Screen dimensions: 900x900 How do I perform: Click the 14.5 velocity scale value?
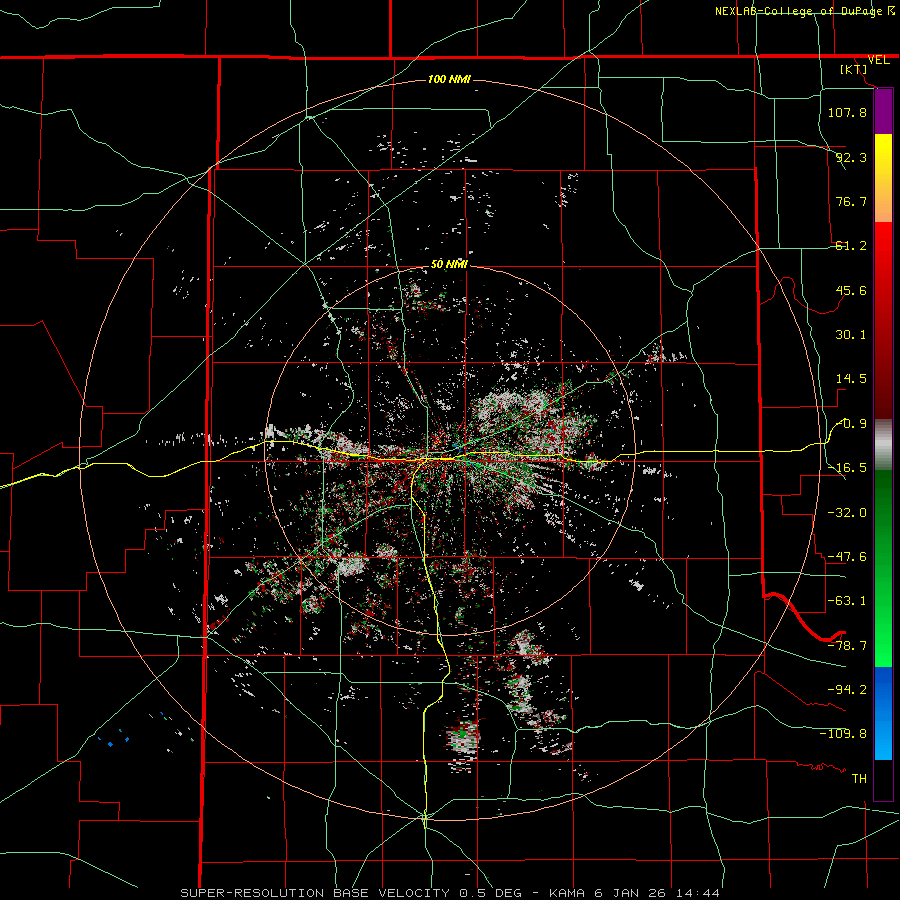coord(851,379)
